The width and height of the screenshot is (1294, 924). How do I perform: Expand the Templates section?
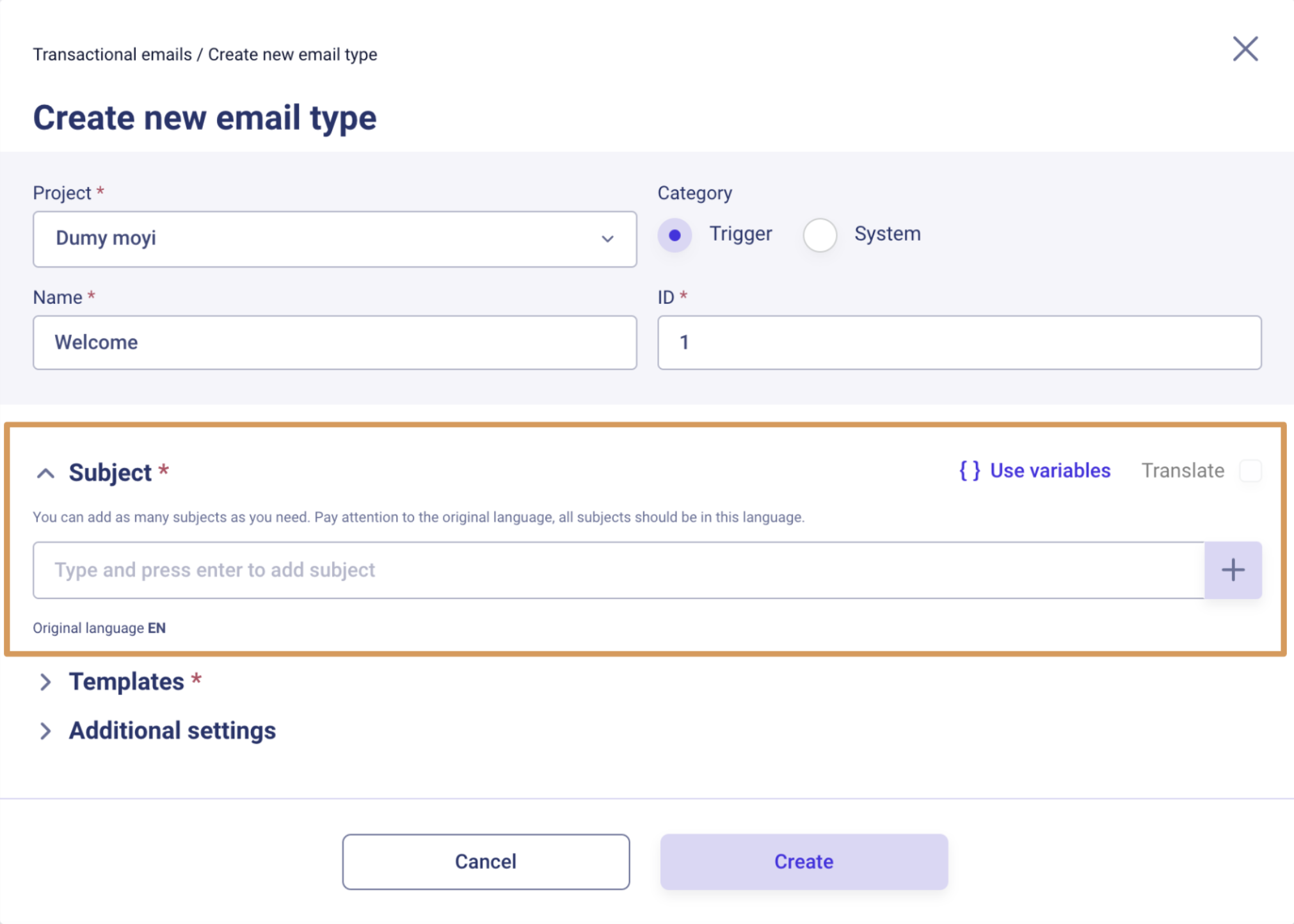coord(45,682)
